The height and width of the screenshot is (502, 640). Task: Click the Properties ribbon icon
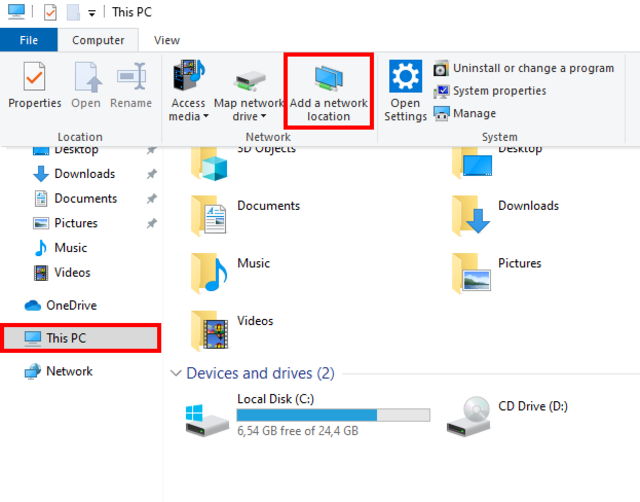[x=34, y=77]
